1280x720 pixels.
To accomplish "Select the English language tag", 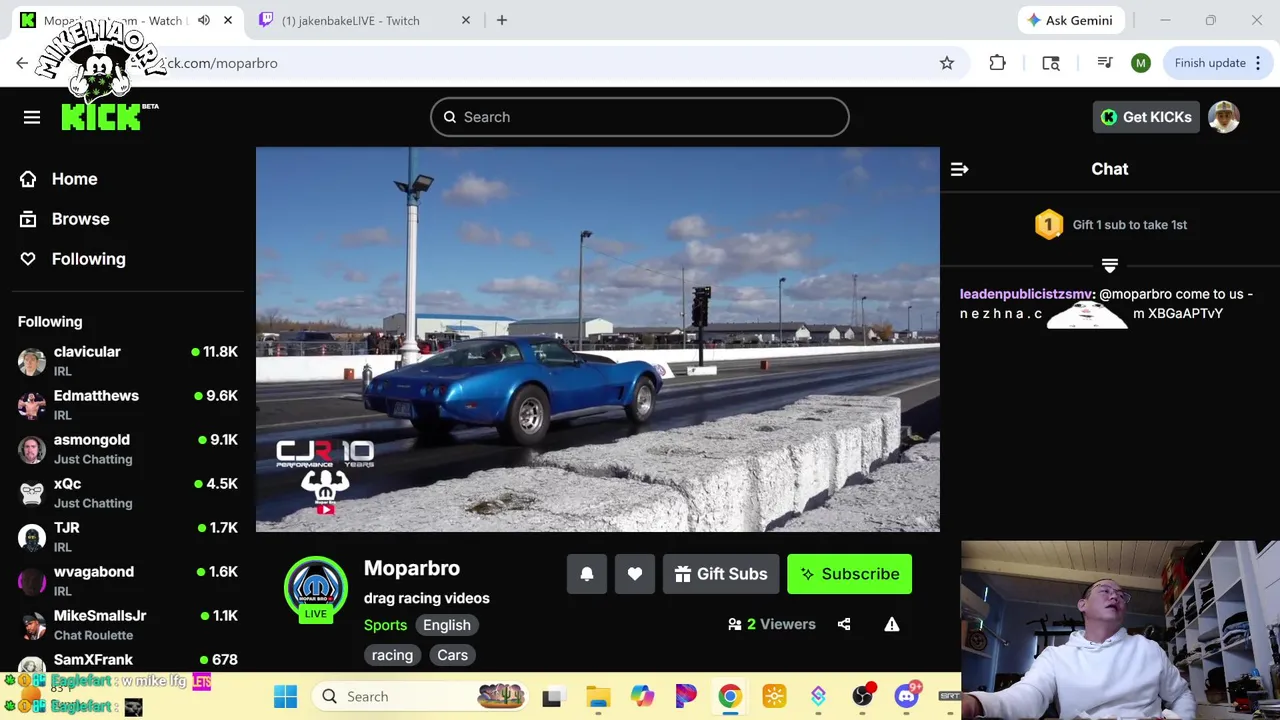I will click(x=446, y=625).
